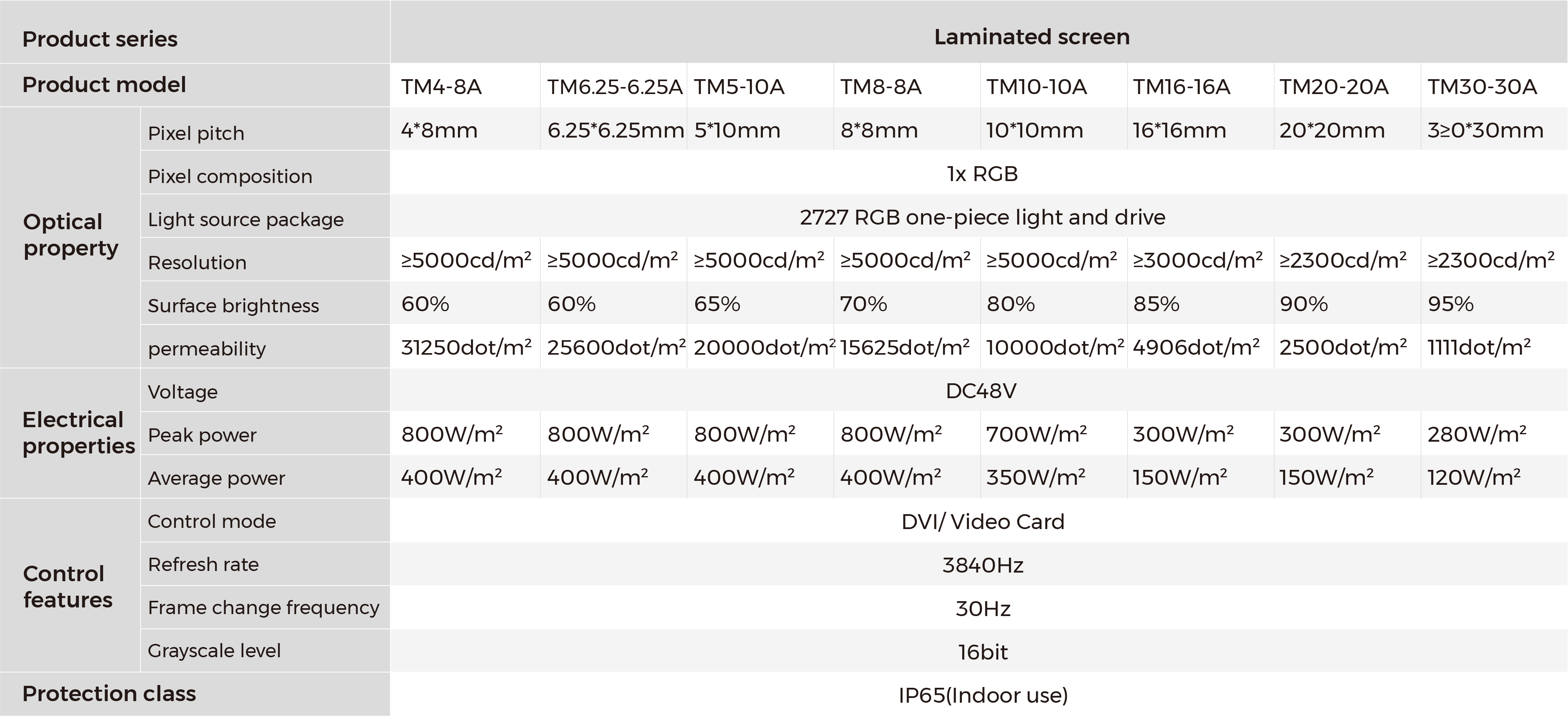This screenshot has height=716, width=1568.
Task: Click the 120W/m² average power cell
Action: (x=1494, y=476)
